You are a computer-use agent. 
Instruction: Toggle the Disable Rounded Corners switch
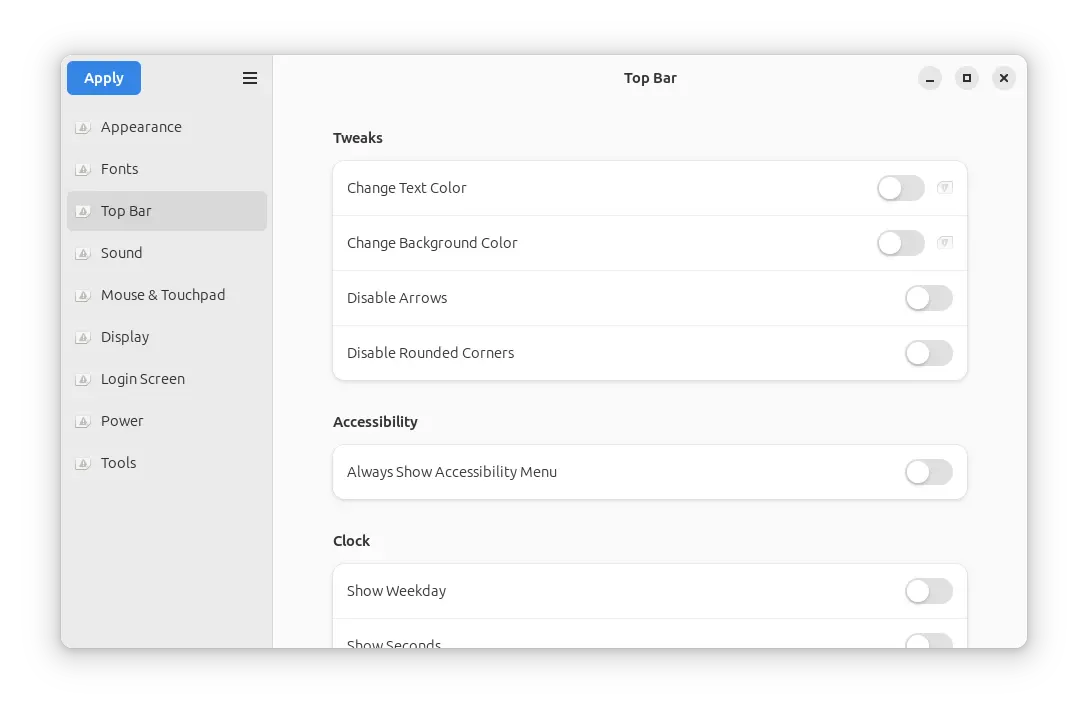coord(929,353)
